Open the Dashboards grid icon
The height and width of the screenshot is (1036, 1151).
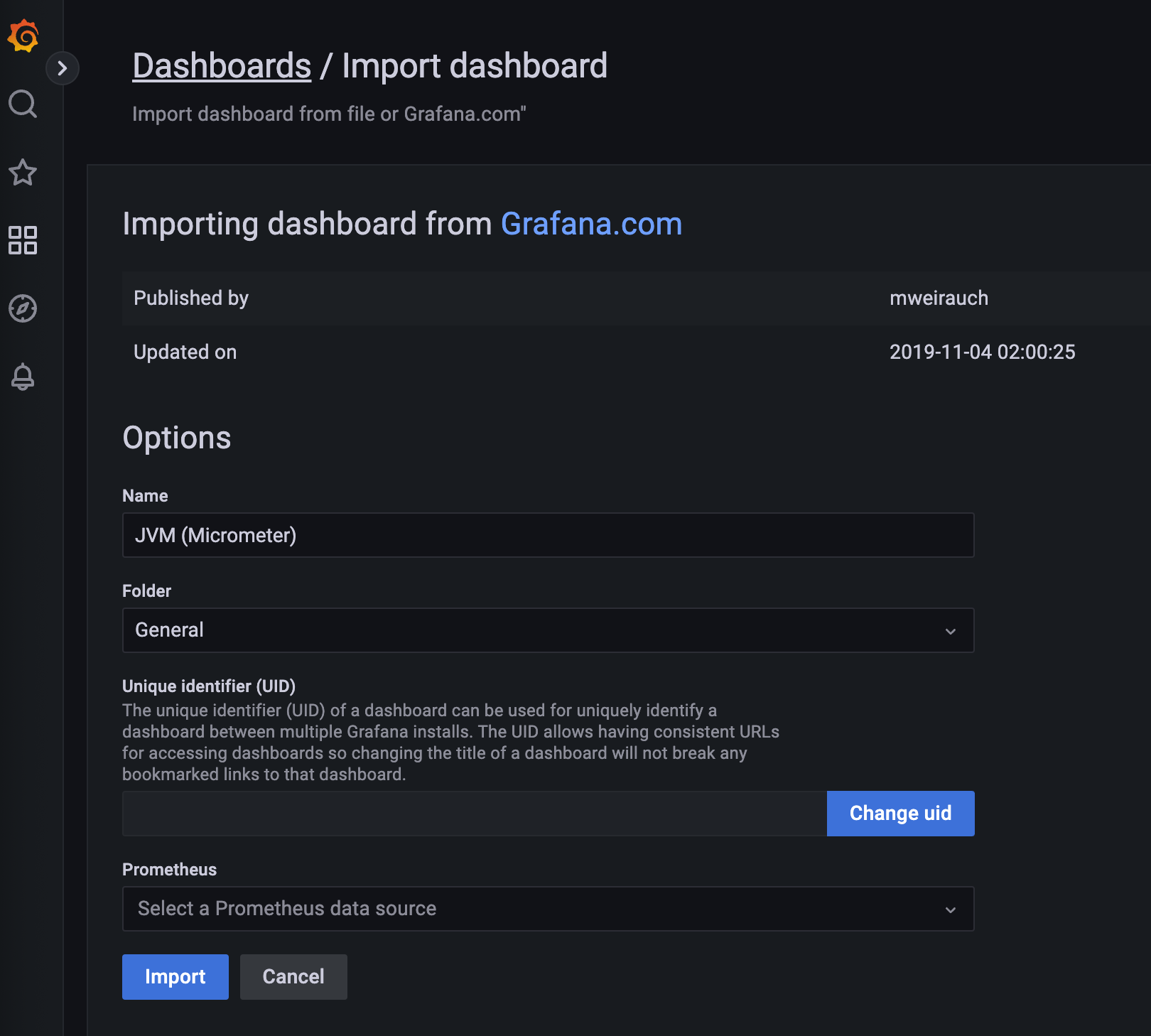coord(23,240)
